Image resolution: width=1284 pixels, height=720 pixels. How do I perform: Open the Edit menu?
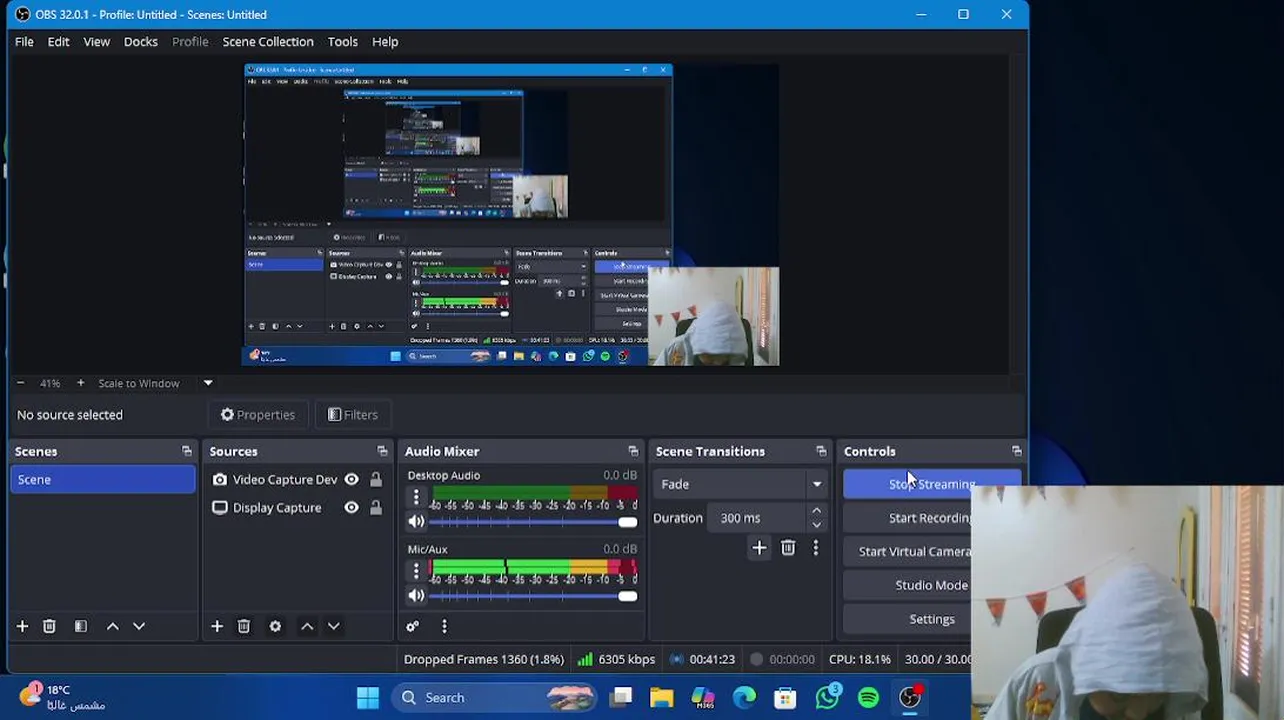pyautogui.click(x=58, y=42)
